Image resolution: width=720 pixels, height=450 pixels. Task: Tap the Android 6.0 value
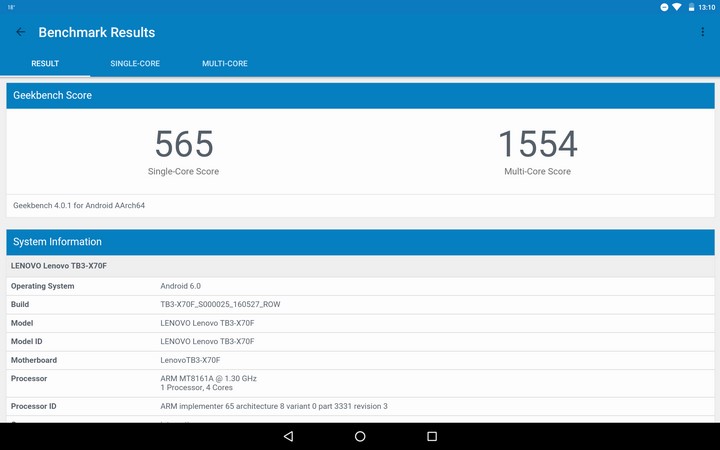coord(180,286)
